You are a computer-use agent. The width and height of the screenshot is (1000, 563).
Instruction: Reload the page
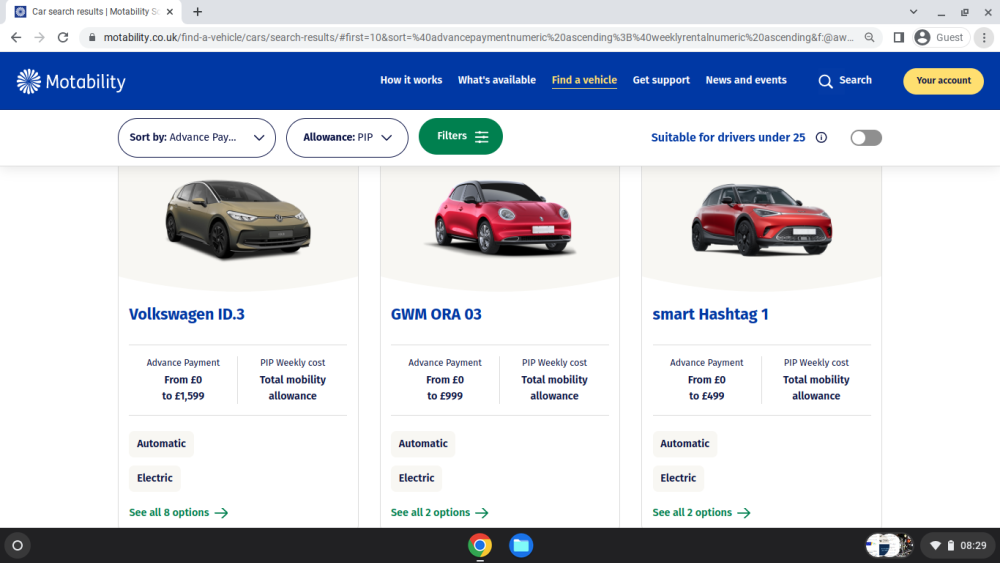tap(62, 38)
